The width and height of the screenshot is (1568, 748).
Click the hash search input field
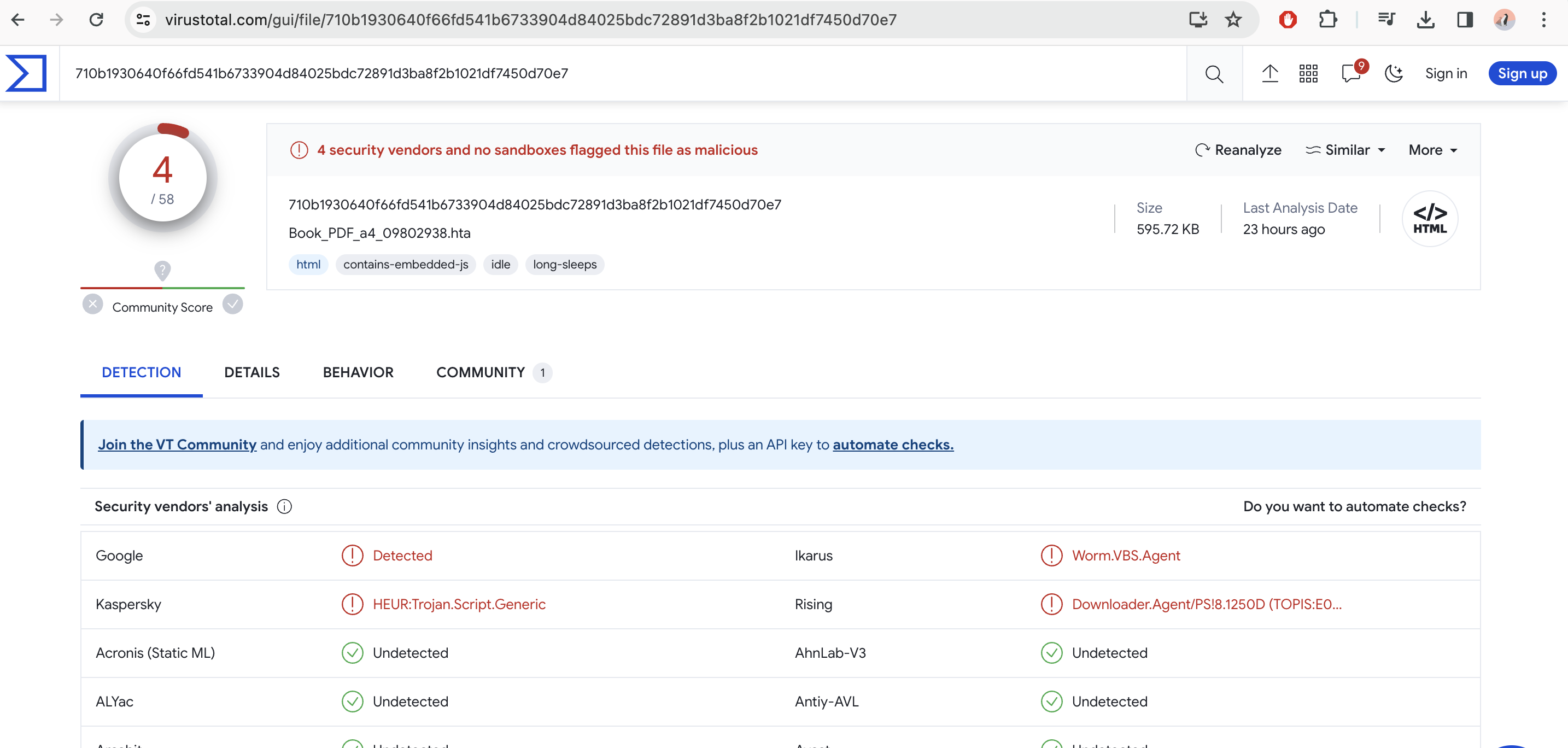pos(609,74)
